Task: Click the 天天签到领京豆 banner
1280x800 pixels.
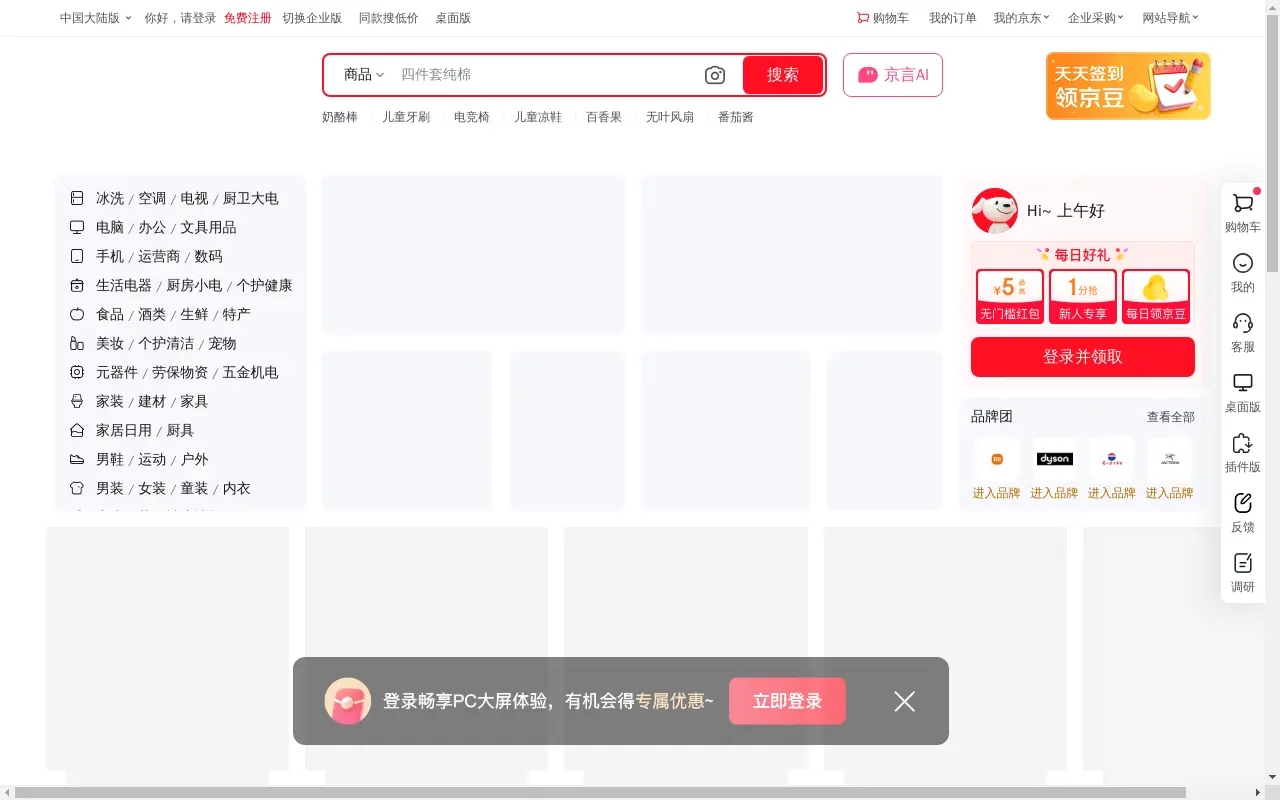Action: click(x=1128, y=86)
